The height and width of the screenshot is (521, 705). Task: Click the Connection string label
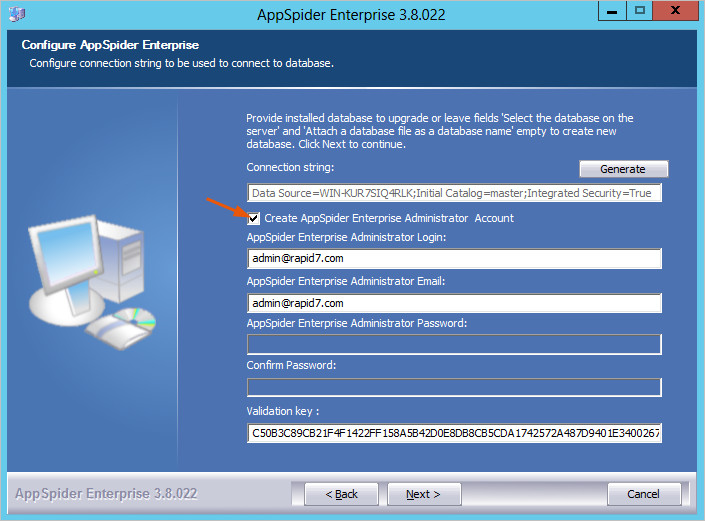point(290,167)
